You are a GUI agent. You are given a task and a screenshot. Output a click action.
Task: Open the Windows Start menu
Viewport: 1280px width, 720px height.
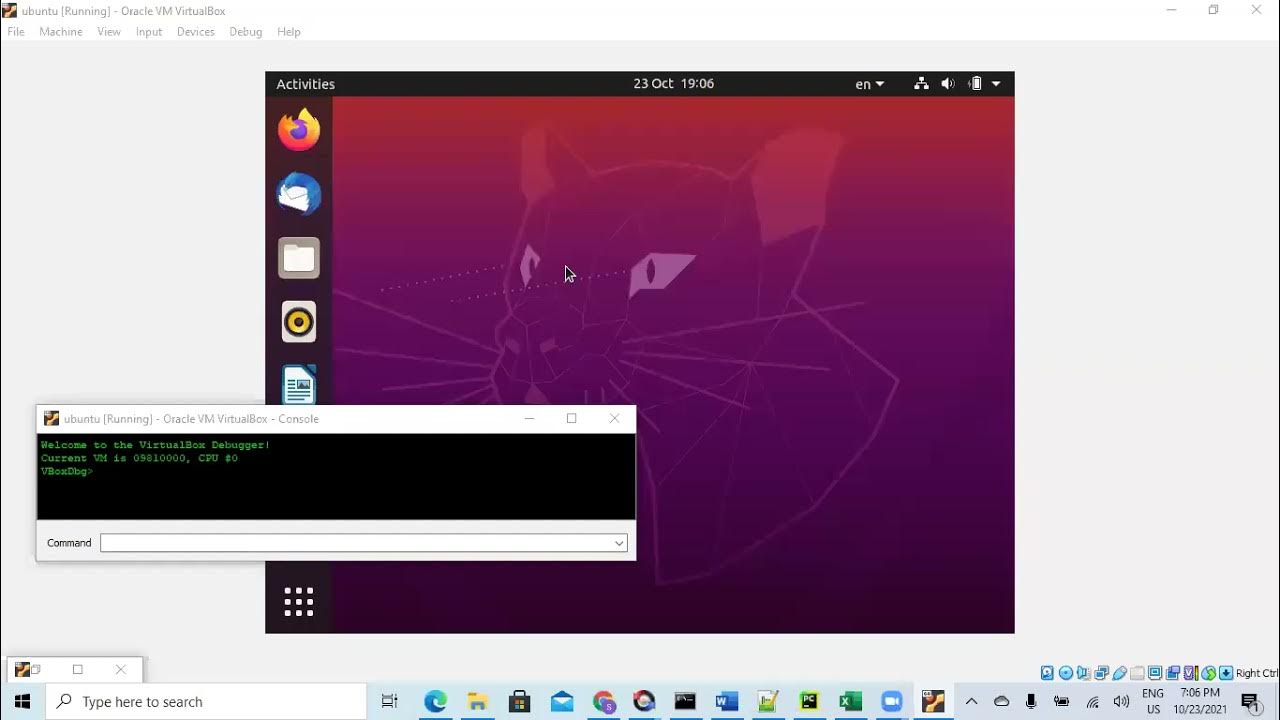(x=23, y=702)
